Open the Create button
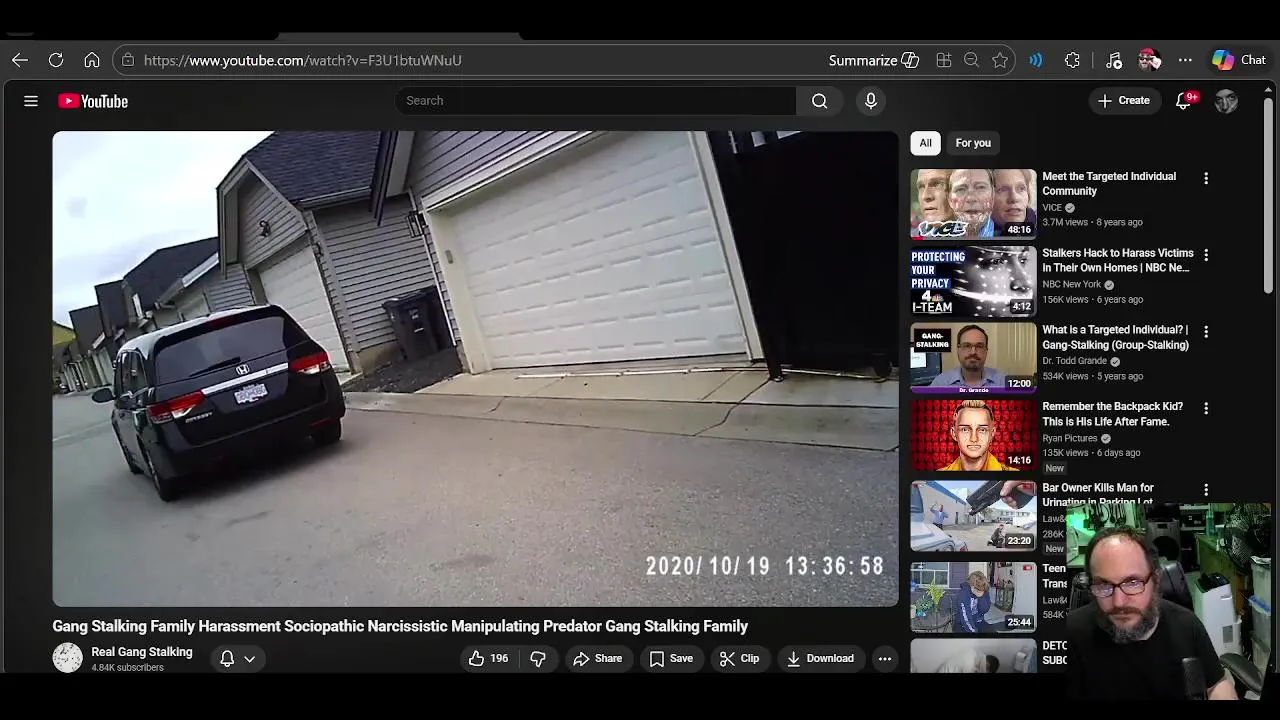The width and height of the screenshot is (1280, 720). [1123, 100]
